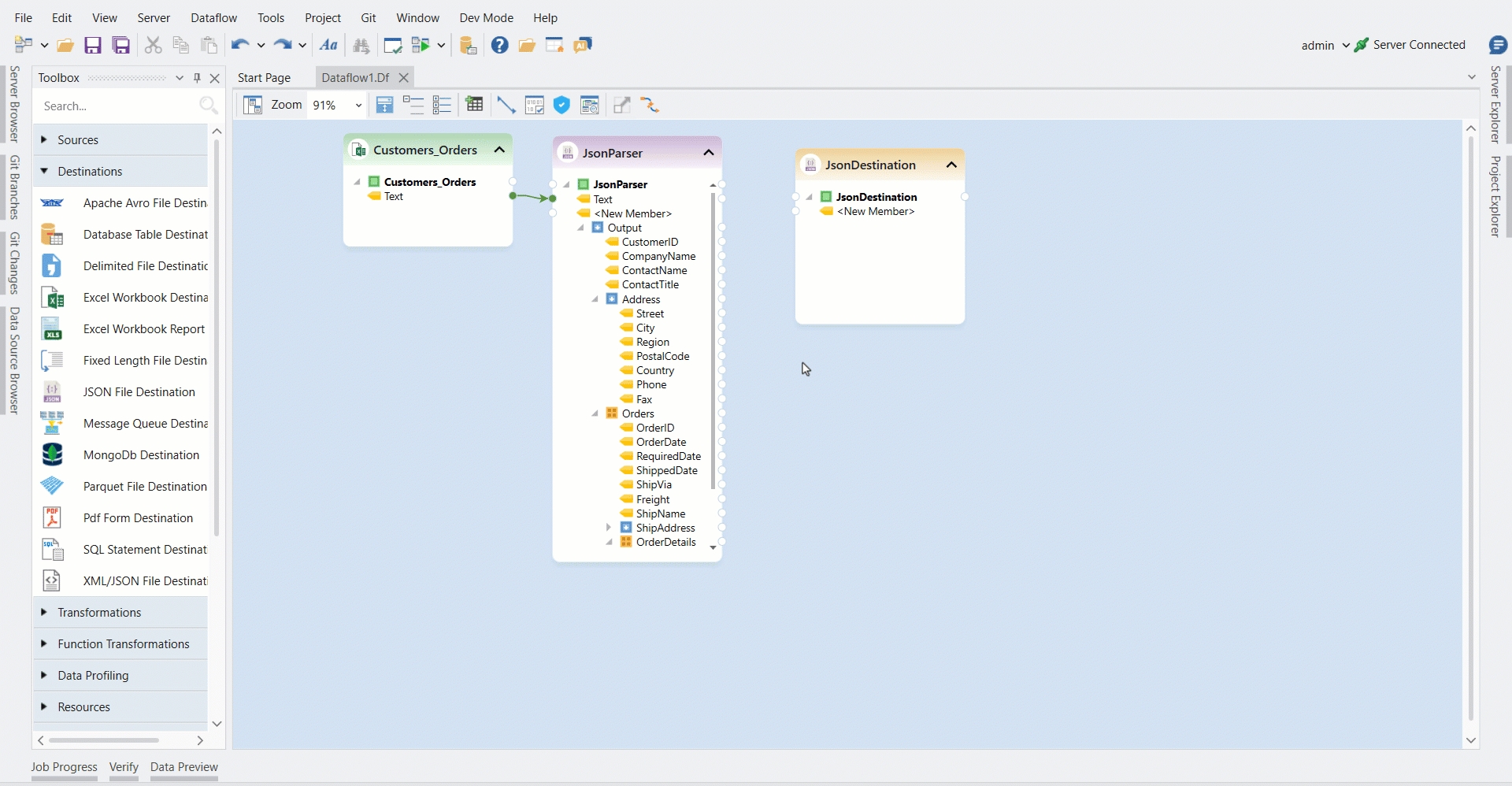Select the JSON File Destination tool
The image size is (1512, 786).
point(139,392)
